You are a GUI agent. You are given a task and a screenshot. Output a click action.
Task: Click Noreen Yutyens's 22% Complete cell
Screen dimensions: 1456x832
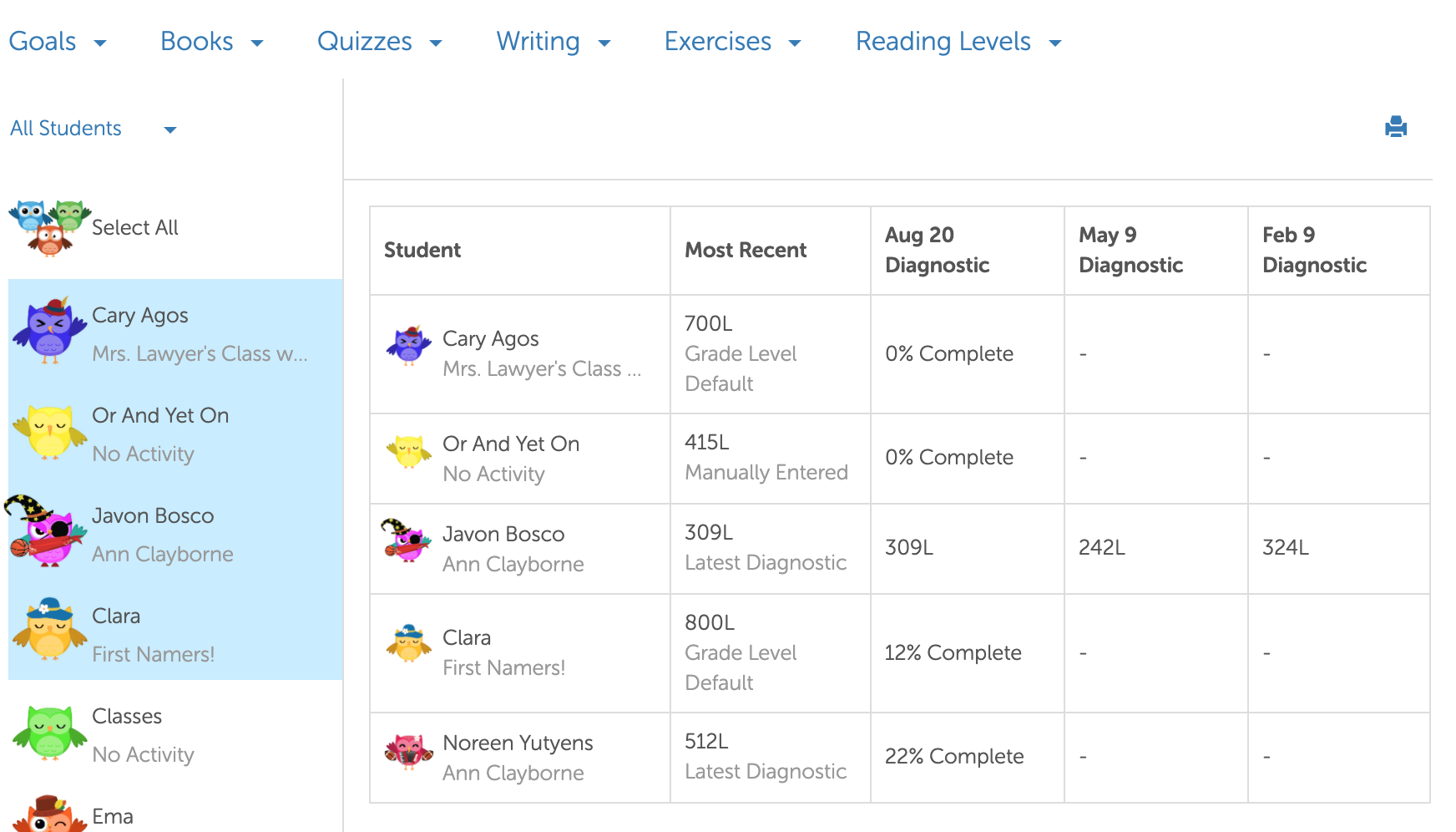(954, 757)
